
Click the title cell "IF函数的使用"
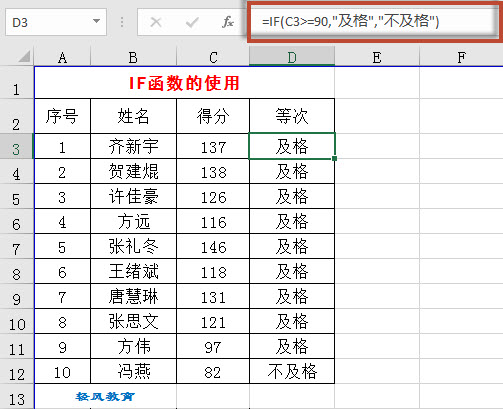click(x=184, y=83)
